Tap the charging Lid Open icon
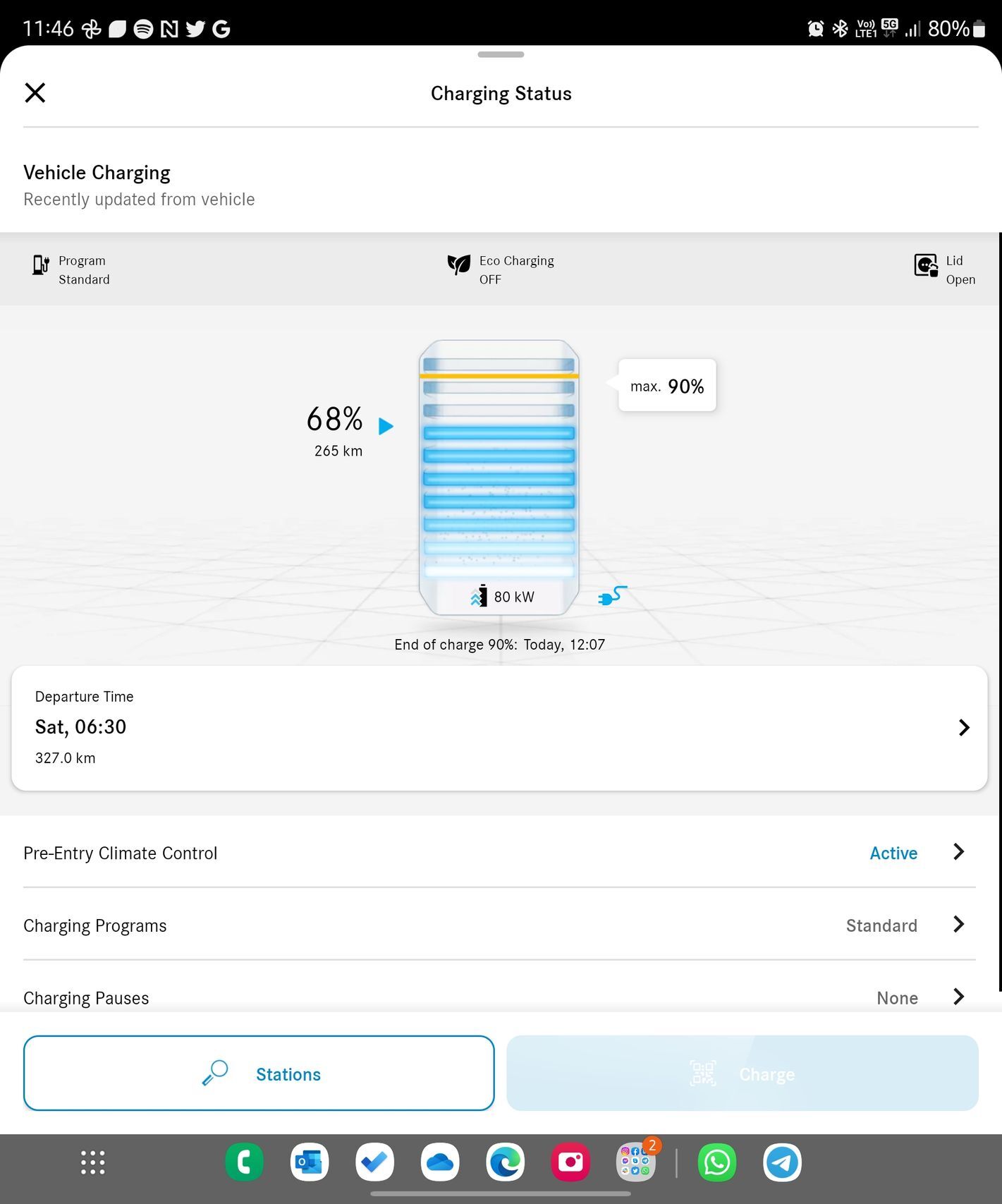The image size is (1002, 1204). [925, 266]
